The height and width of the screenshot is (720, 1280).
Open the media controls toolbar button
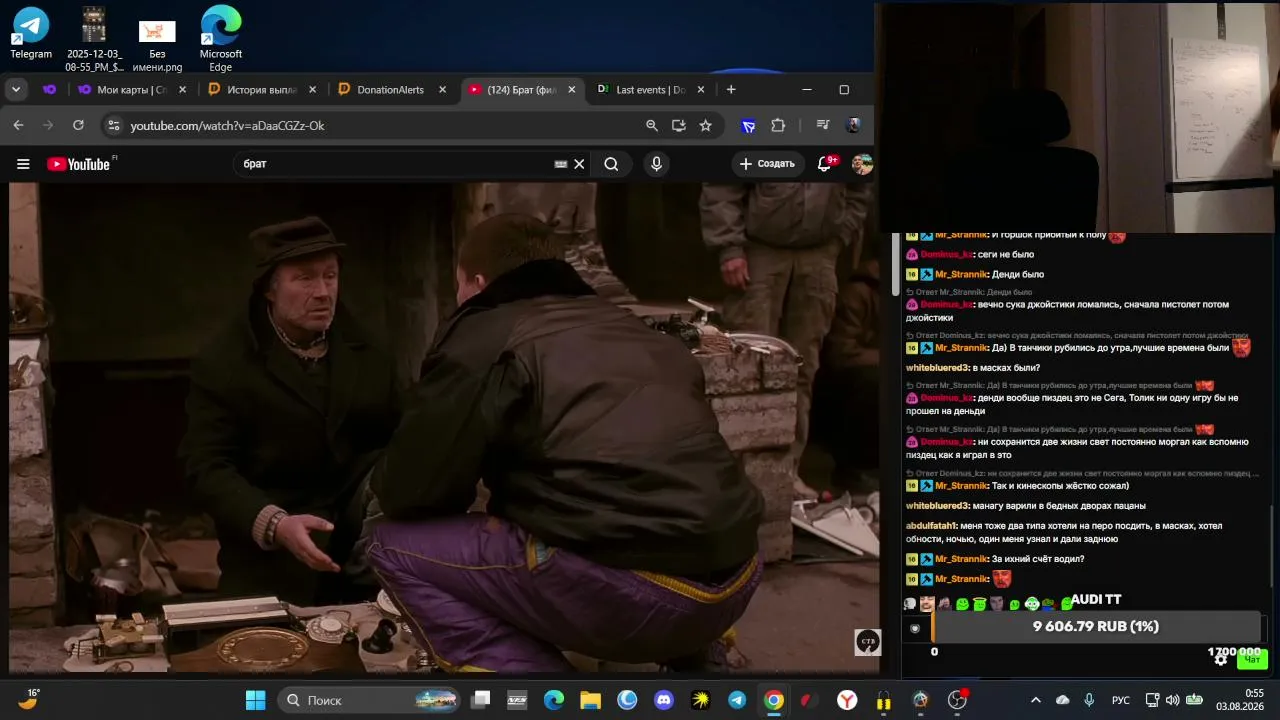[x=823, y=125]
